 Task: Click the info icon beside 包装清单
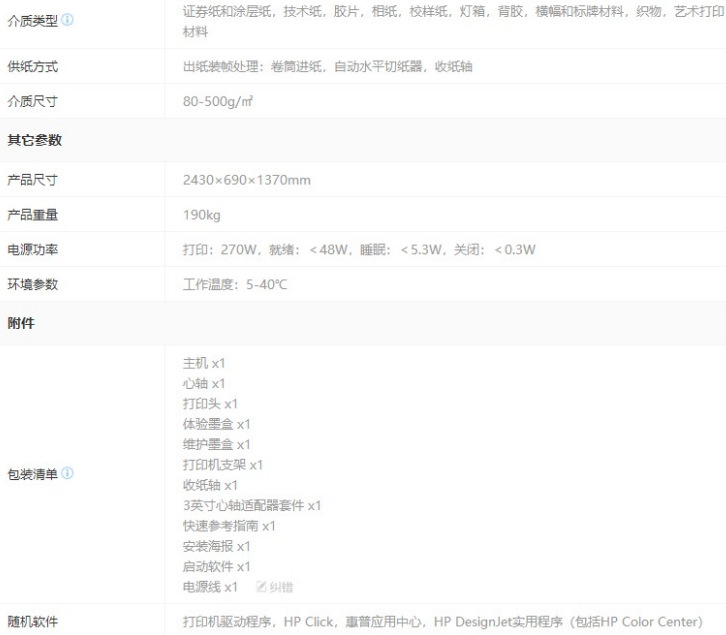(x=67, y=473)
